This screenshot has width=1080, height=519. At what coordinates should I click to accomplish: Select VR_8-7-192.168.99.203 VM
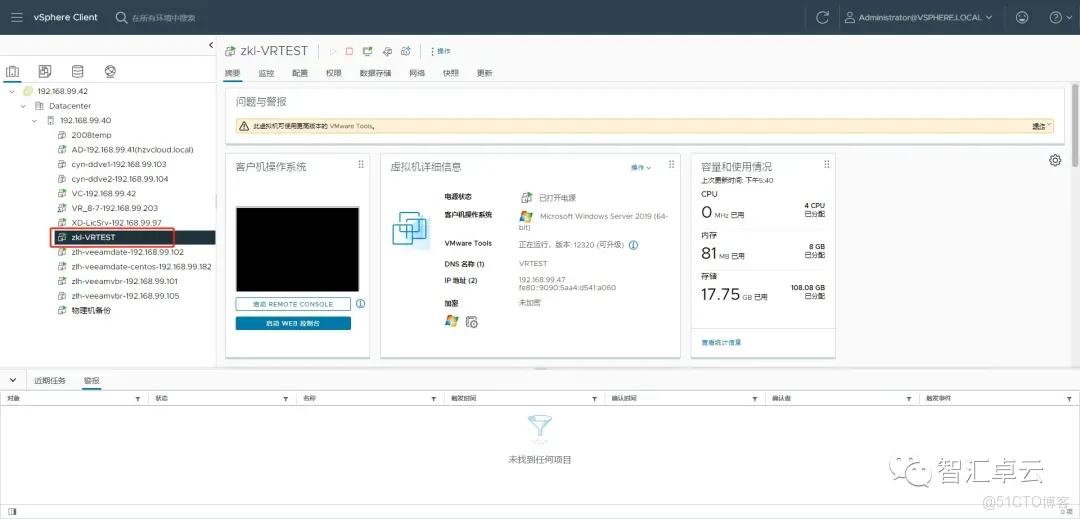[x=114, y=208]
